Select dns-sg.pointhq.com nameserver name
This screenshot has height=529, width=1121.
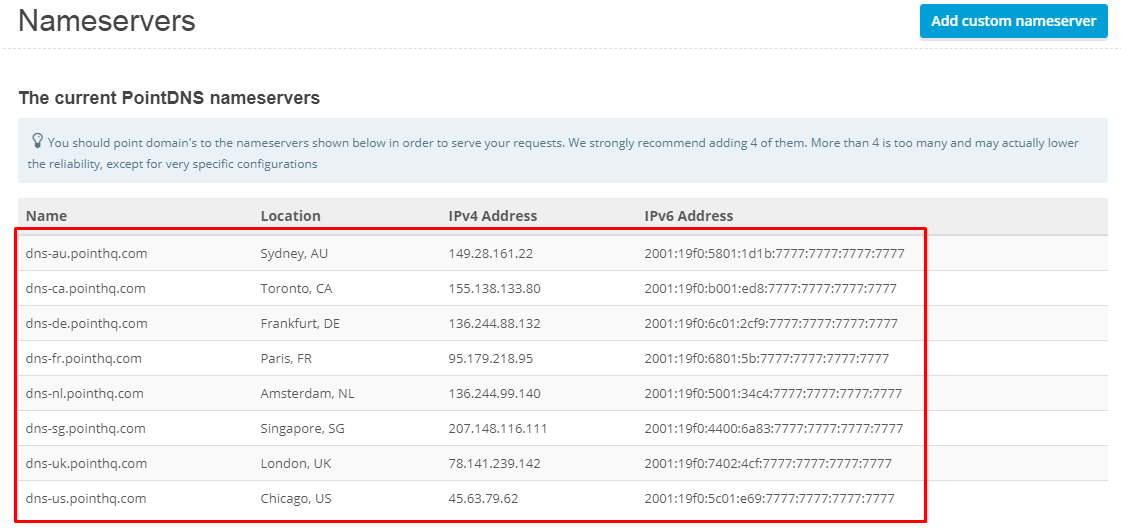(86, 428)
